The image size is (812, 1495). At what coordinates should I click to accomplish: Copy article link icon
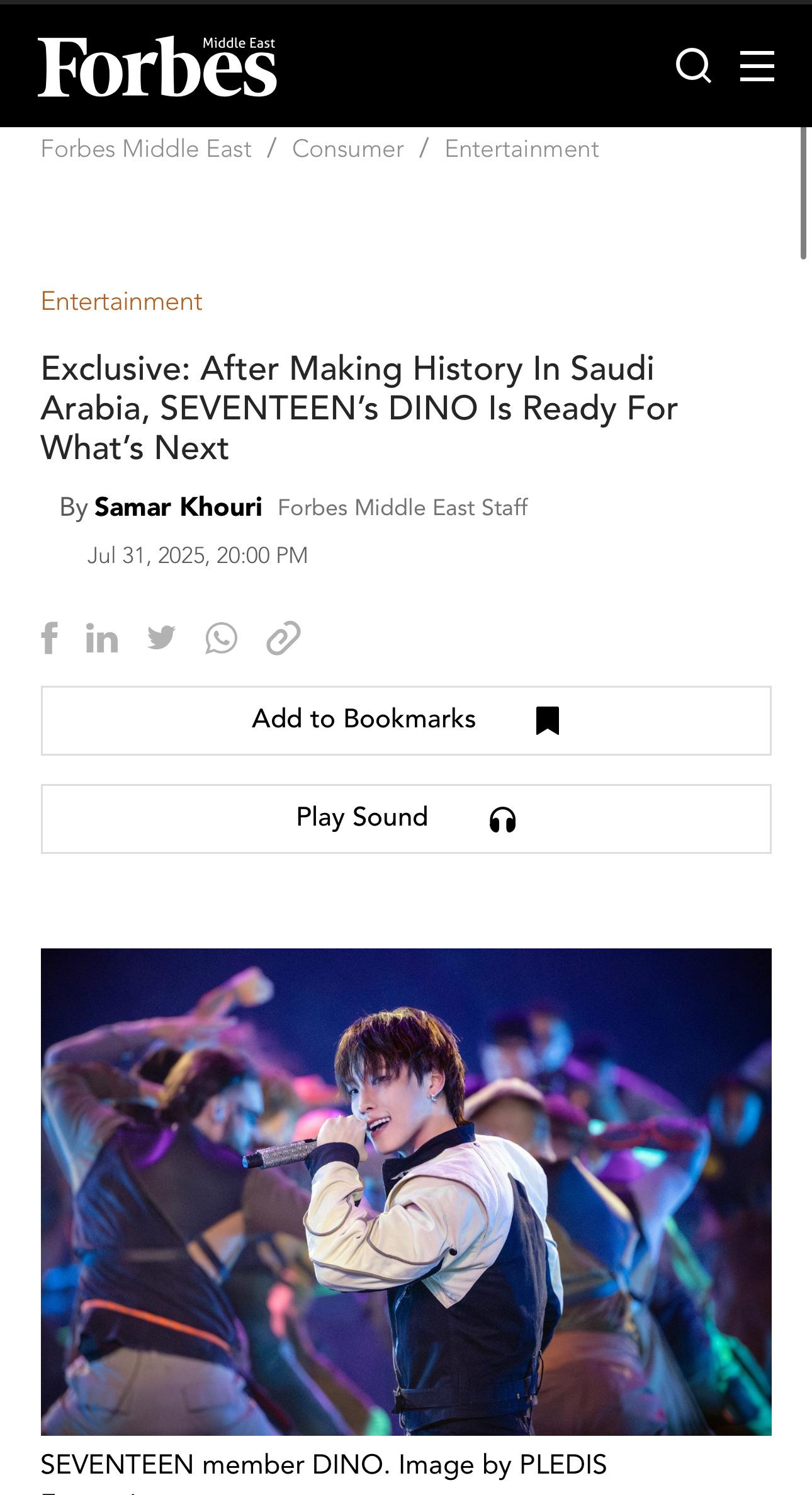pyautogui.click(x=283, y=638)
